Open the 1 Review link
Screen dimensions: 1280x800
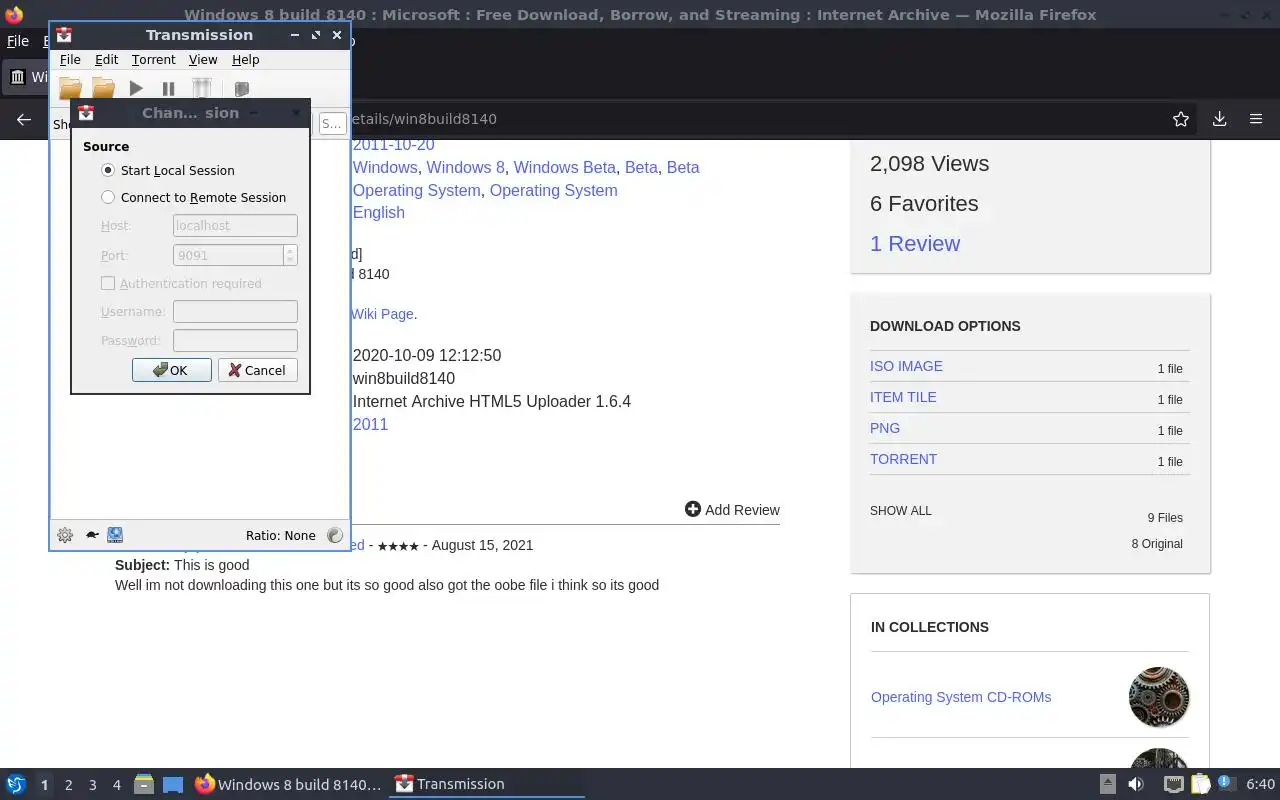tap(915, 243)
